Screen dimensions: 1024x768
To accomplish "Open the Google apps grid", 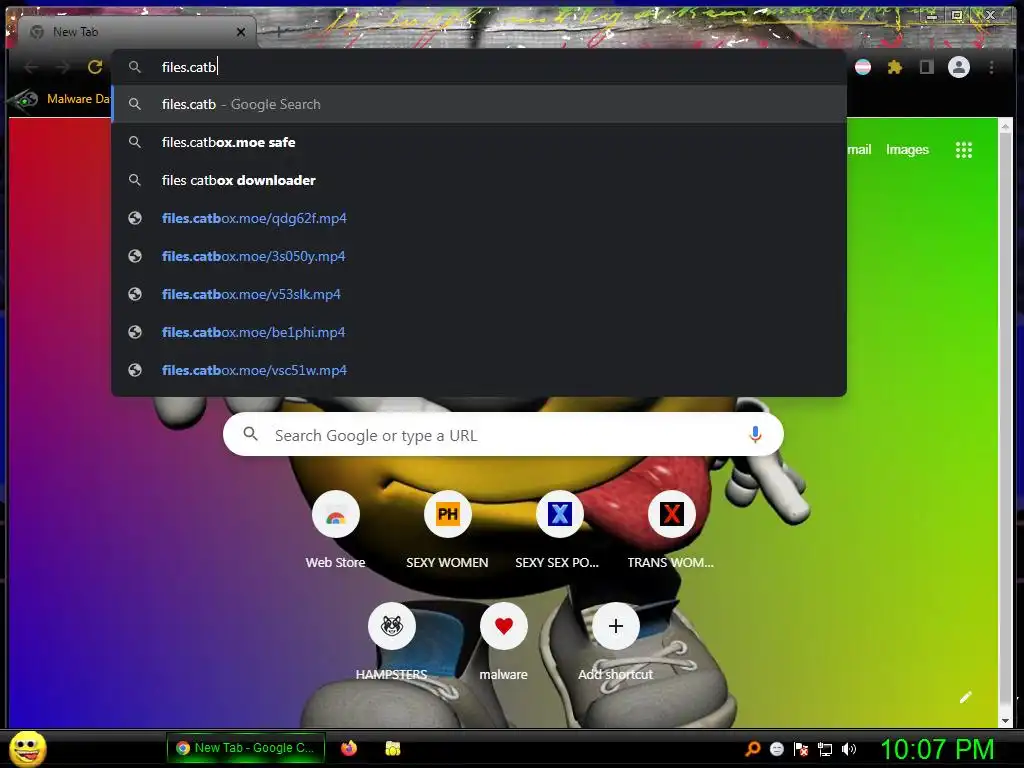I will click(x=964, y=150).
